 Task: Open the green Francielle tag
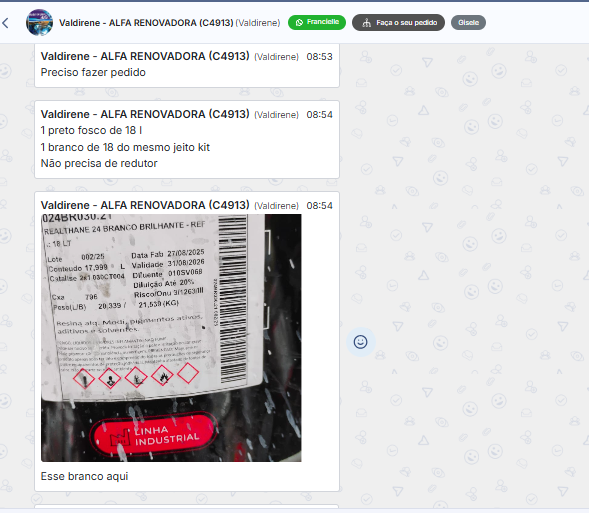[x=317, y=23]
